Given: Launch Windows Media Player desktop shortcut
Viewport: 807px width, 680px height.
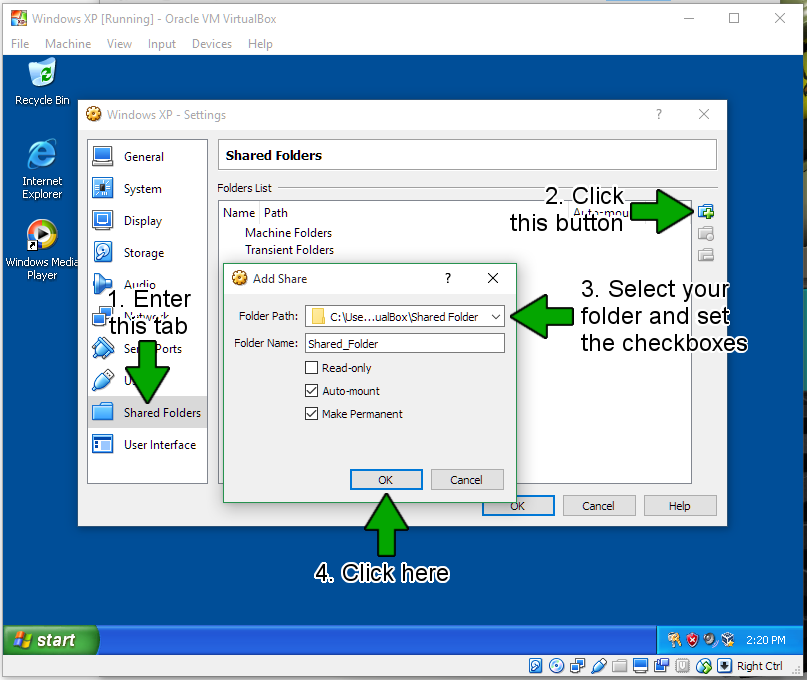Looking at the screenshot, I should coord(42,250).
